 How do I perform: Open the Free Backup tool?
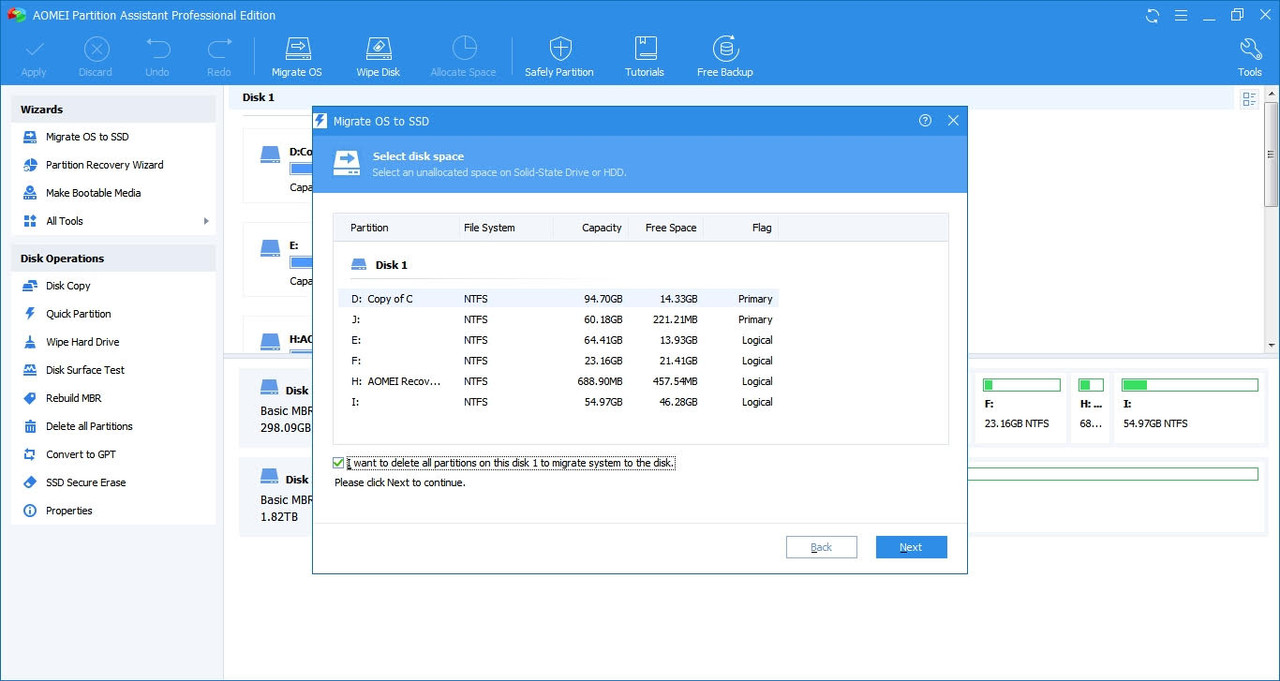725,57
